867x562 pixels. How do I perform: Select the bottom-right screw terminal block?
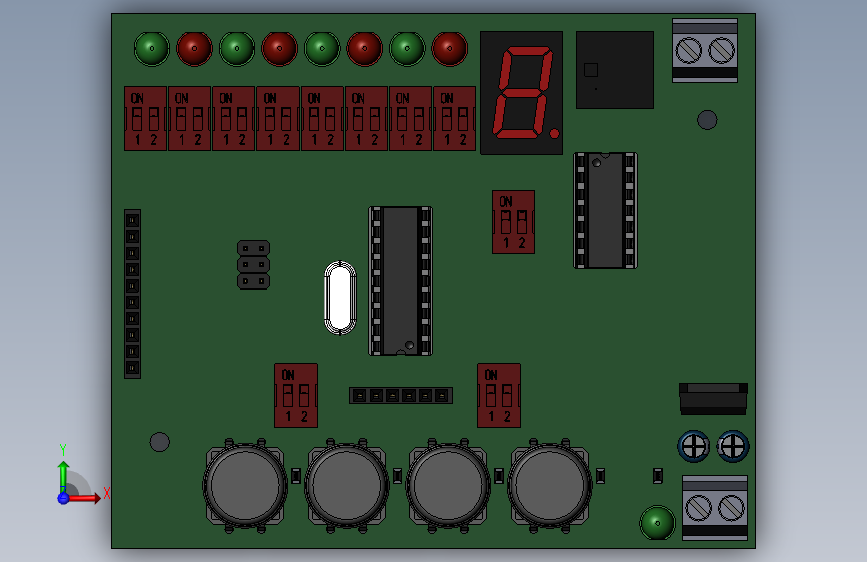click(x=715, y=508)
